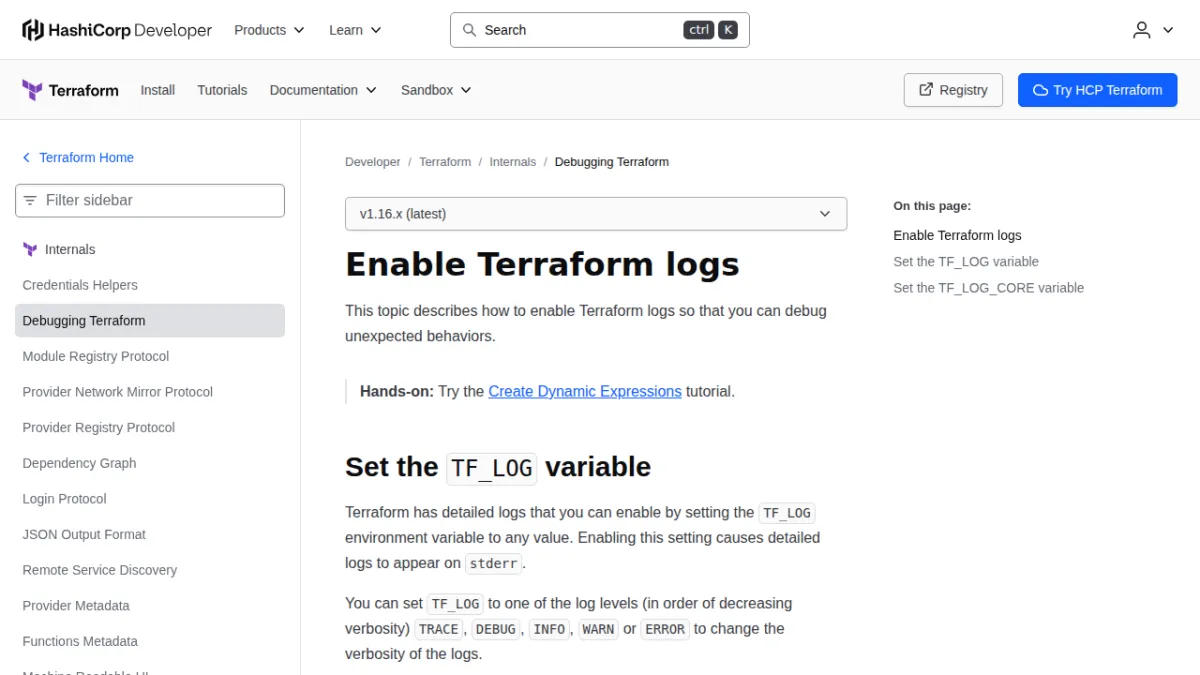Click the Internals breadcrumb link
1200x675 pixels.
point(513,162)
